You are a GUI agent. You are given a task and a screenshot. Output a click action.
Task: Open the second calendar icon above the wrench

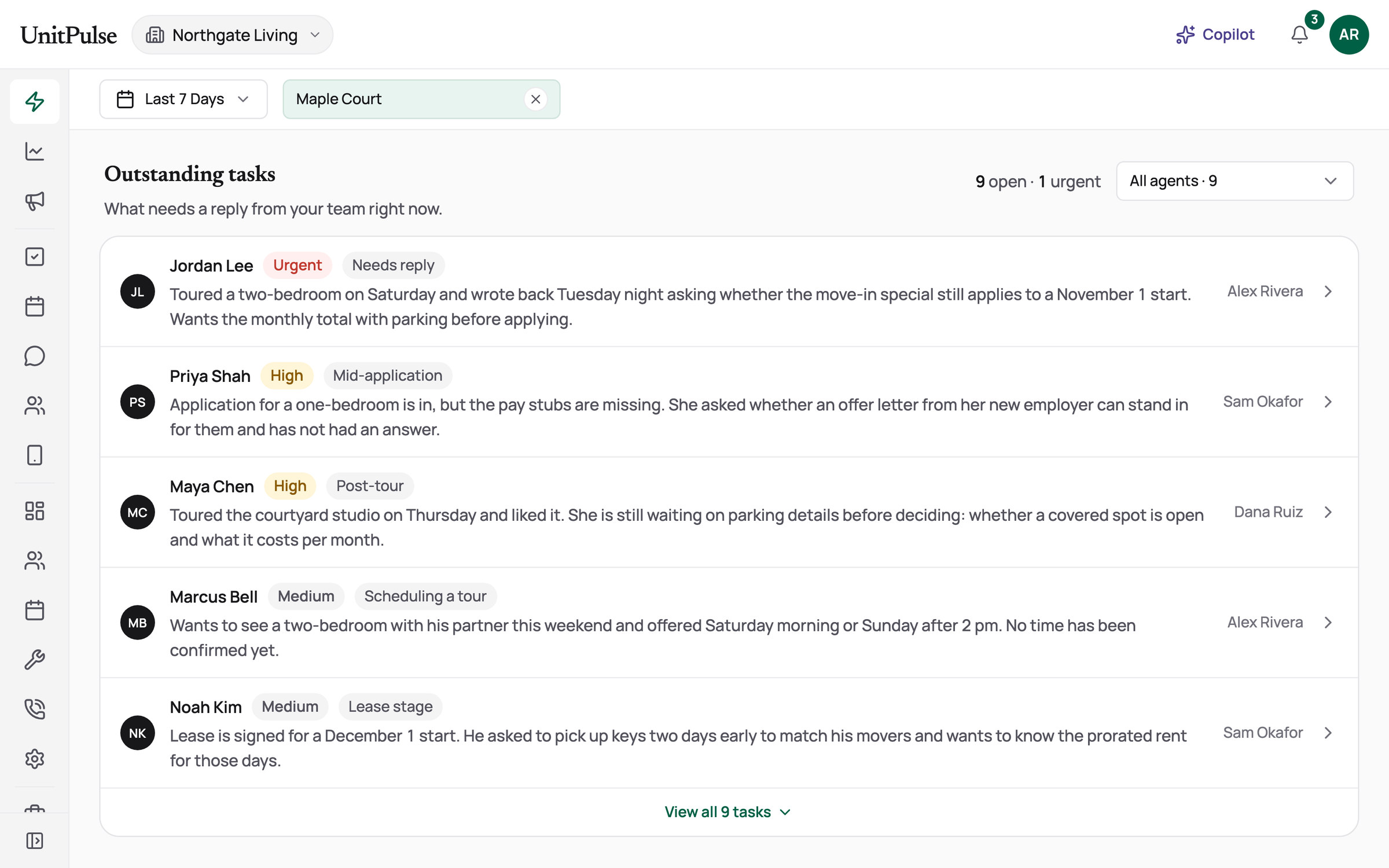(35, 610)
